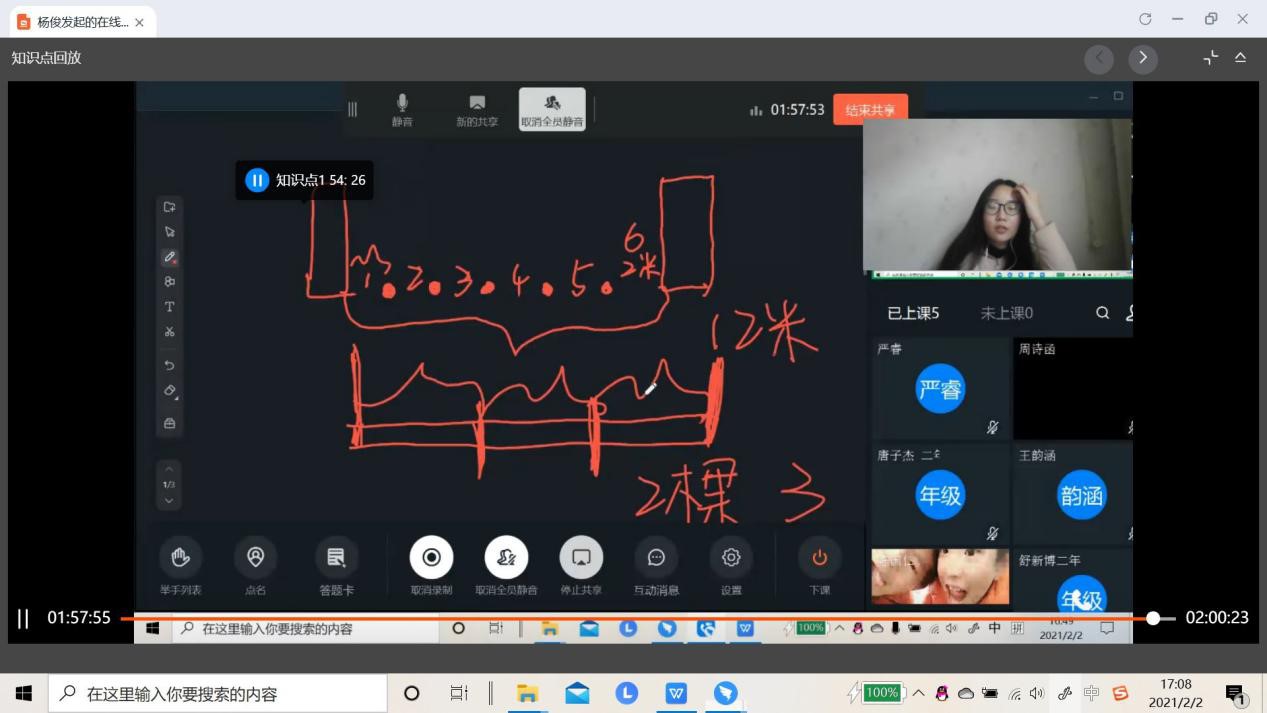1267x713 pixels.
Task: Click 停止共享 to stop sharing
Action: 581,567
